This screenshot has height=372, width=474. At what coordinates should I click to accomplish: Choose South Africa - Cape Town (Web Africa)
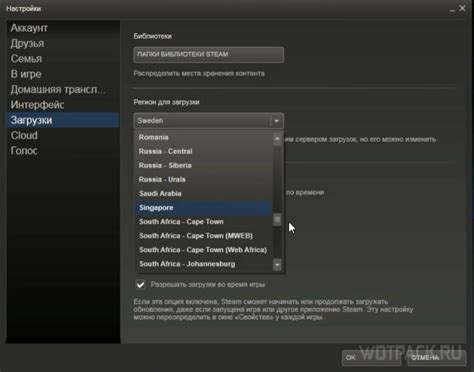[x=203, y=250]
